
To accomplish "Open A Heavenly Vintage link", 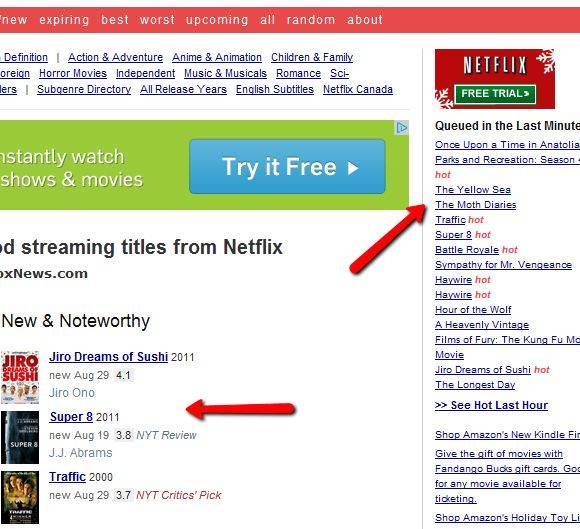I will (x=482, y=325).
